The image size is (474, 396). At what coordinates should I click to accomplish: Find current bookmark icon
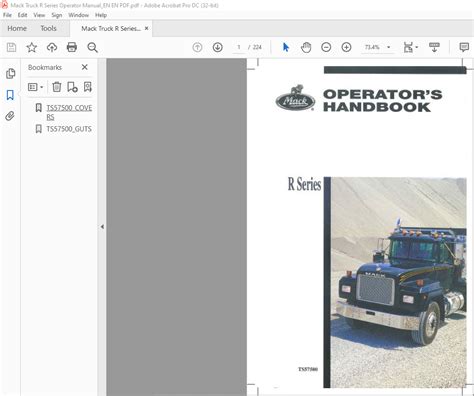(88, 87)
